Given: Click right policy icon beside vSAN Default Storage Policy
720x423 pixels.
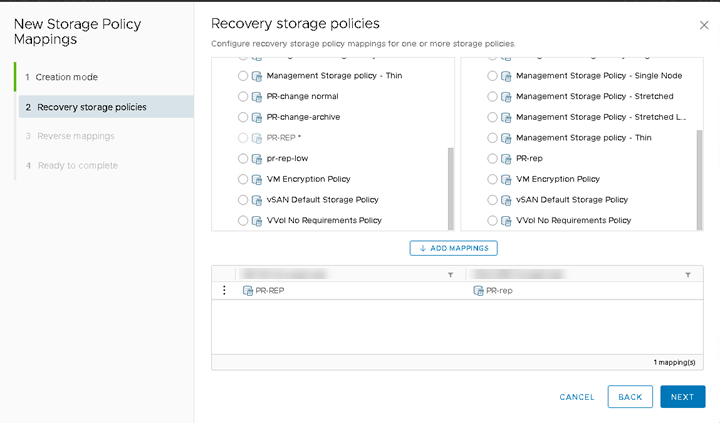Looking at the screenshot, I should coord(506,200).
